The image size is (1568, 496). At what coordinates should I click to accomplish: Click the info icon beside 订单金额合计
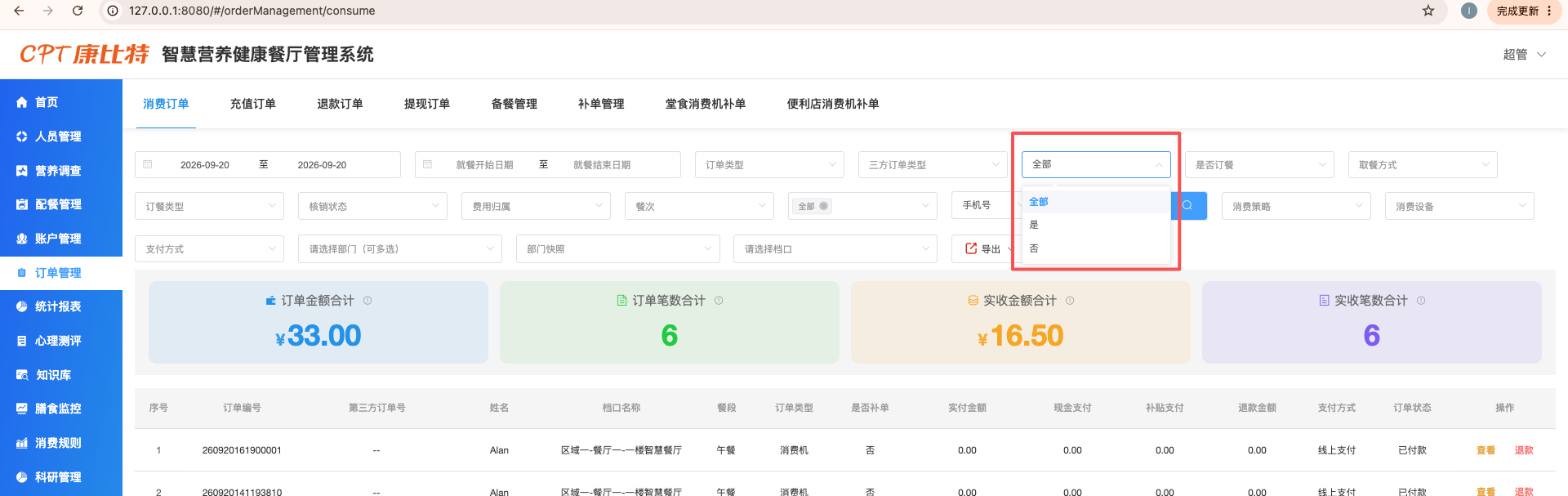367,301
